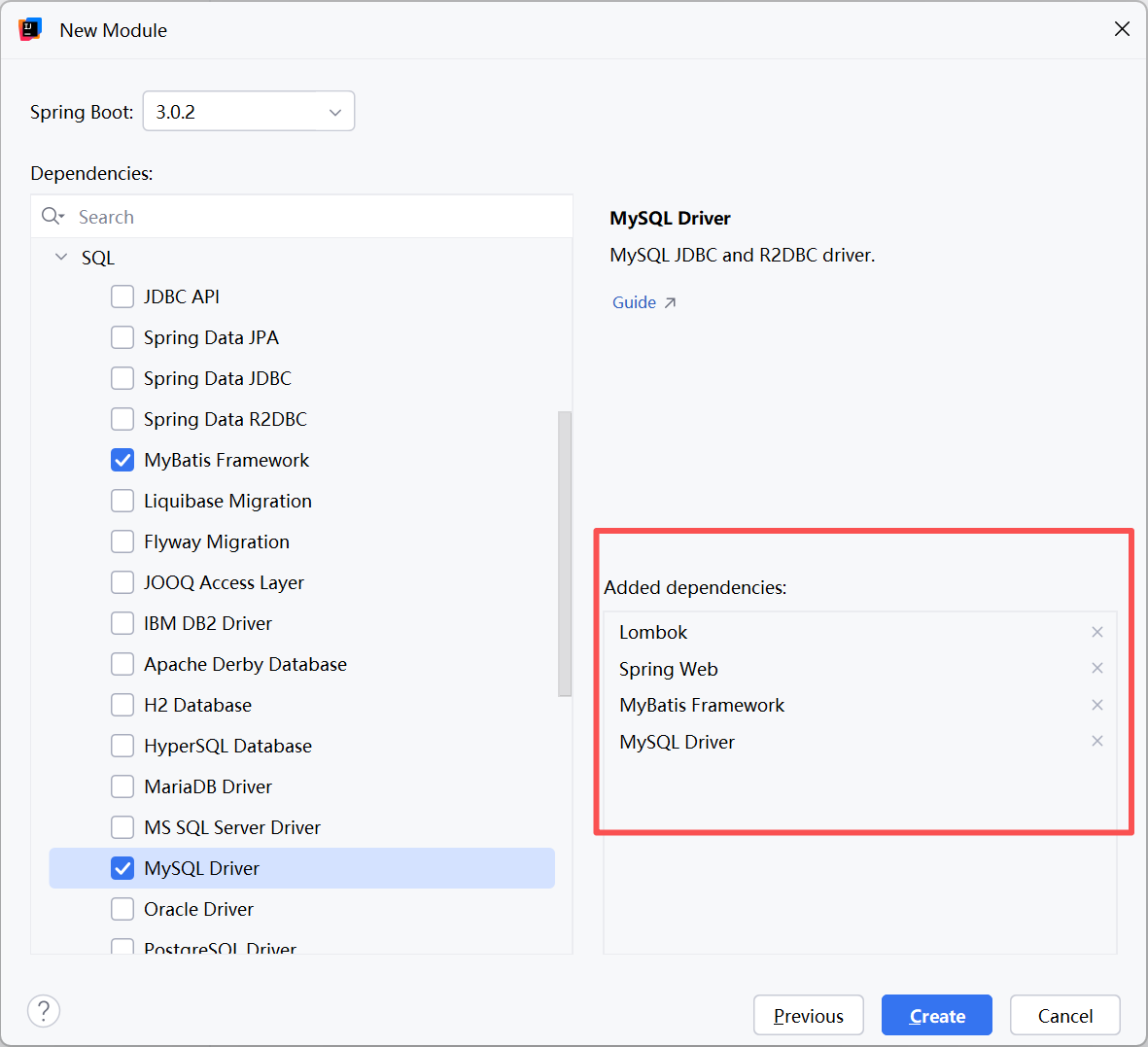Image resolution: width=1148 pixels, height=1047 pixels.
Task: Select Lombok in added dependencies list
Action: click(653, 632)
